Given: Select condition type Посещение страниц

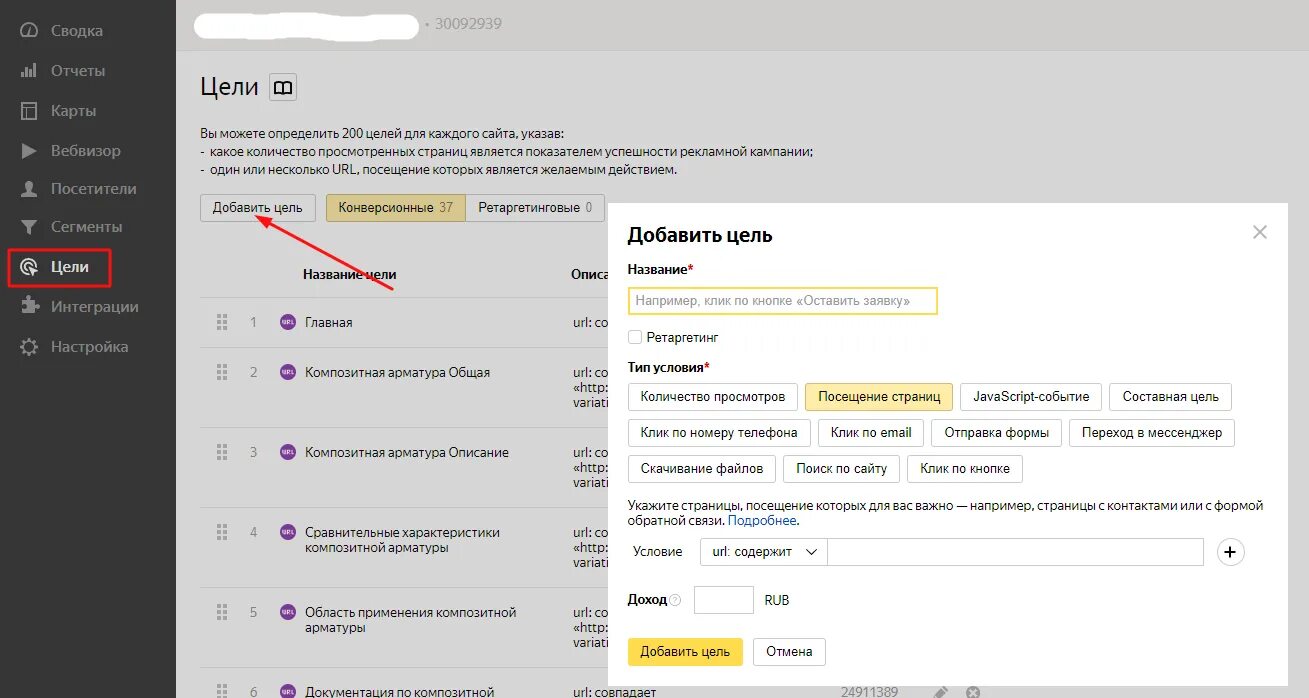Looking at the screenshot, I should point(879,397).
